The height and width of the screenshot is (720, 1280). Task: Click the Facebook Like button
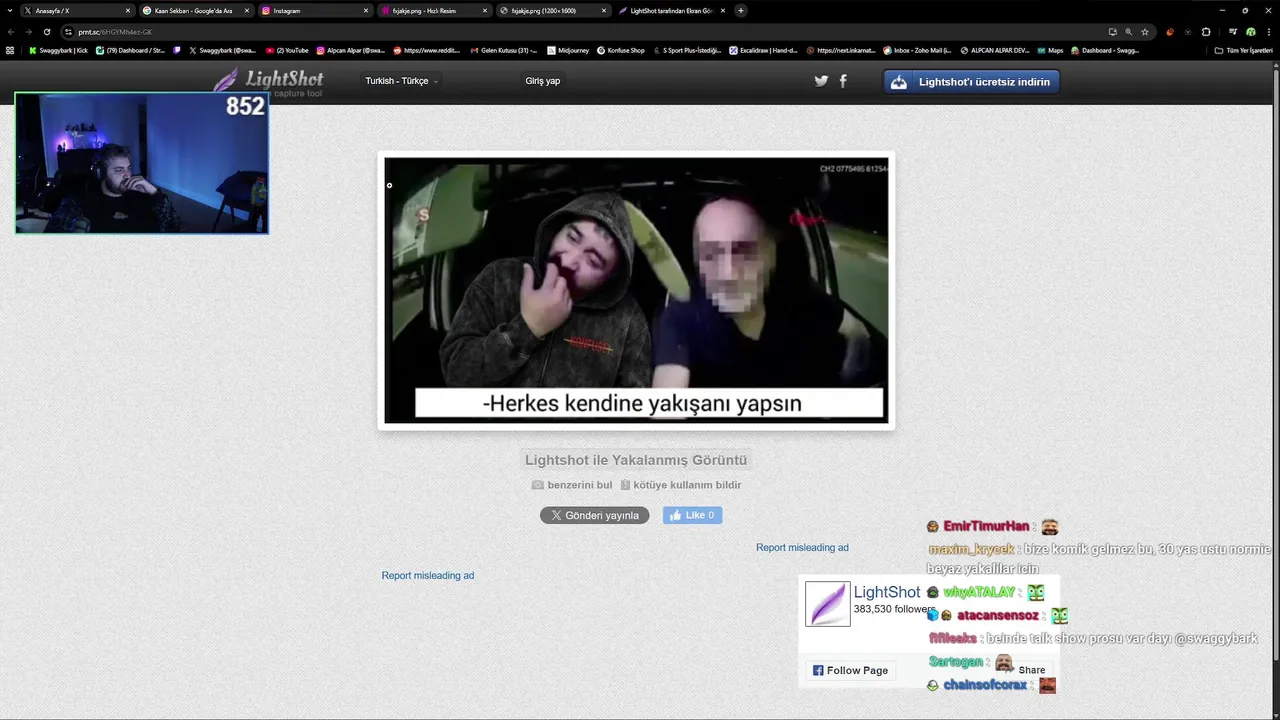click(x=692, y=515)
